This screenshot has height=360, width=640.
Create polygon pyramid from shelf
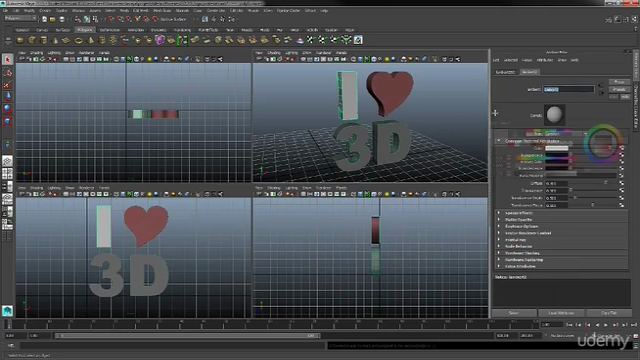click(x=90, y=40)
